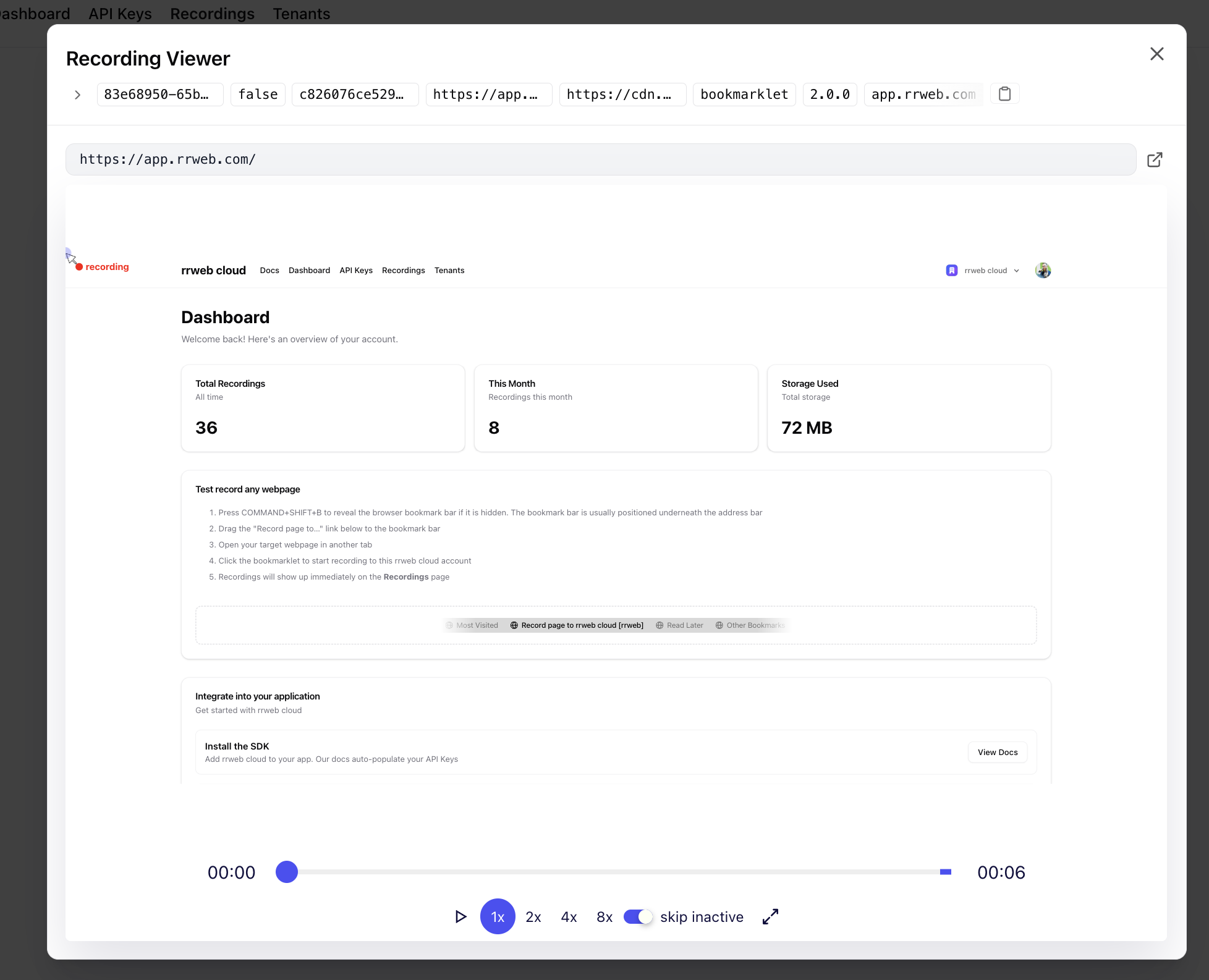The width and height of the screenshot is (1209, 980).
Task: Click the Storage Used value 72 MB
Action: point(807,428)
